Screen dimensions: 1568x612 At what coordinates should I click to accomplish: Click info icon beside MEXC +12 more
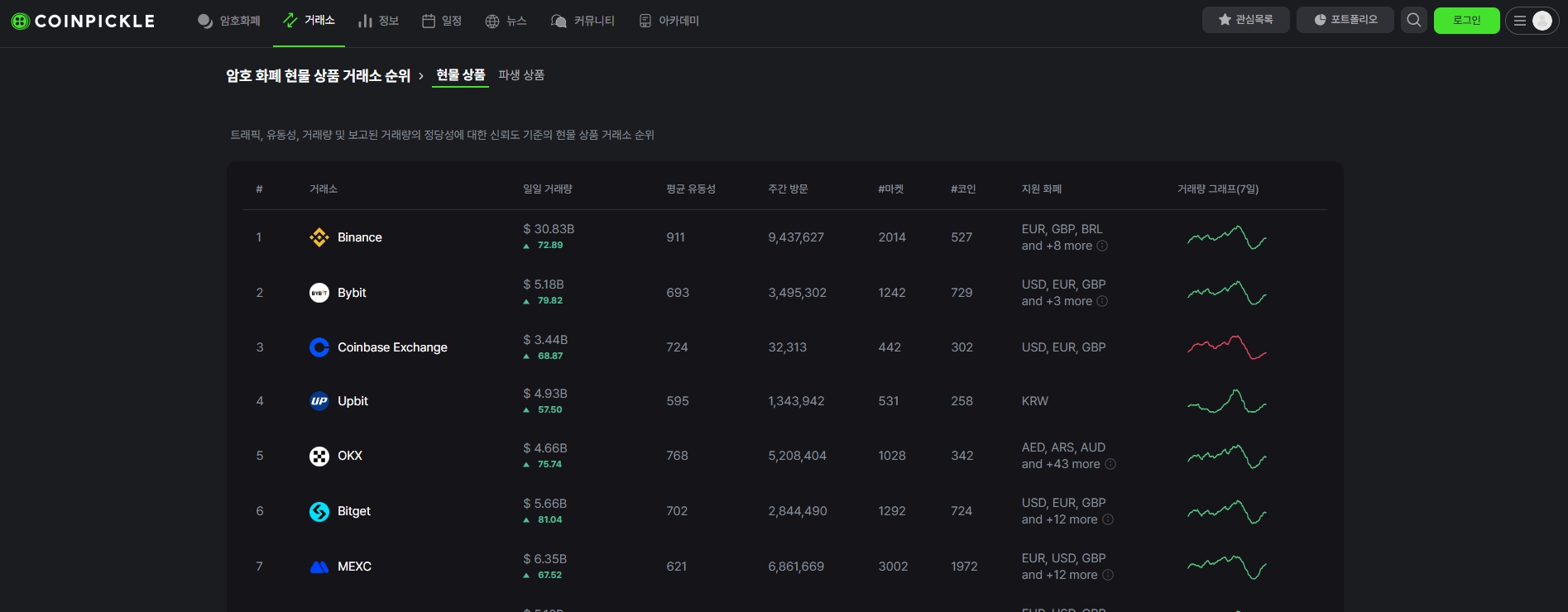pyautogui.click(x=1108, y=575)
